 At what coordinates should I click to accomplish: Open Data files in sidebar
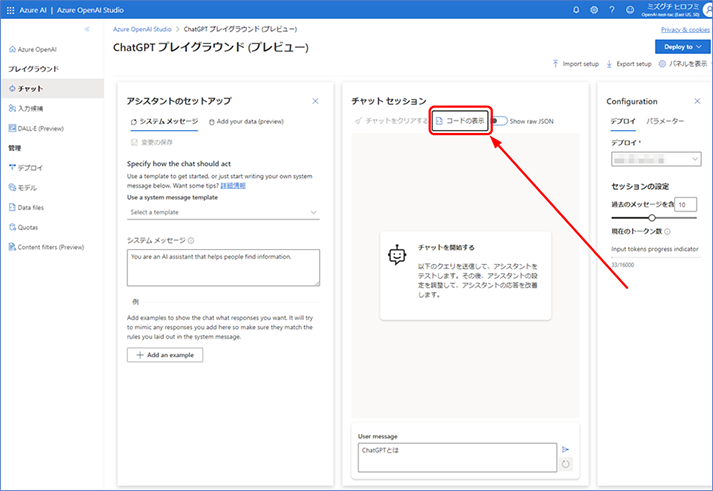[x=26, y=207]
